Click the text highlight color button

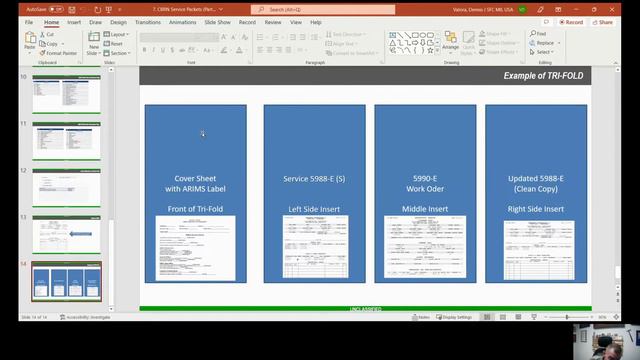pyautogui.click(x=224, y=50)
